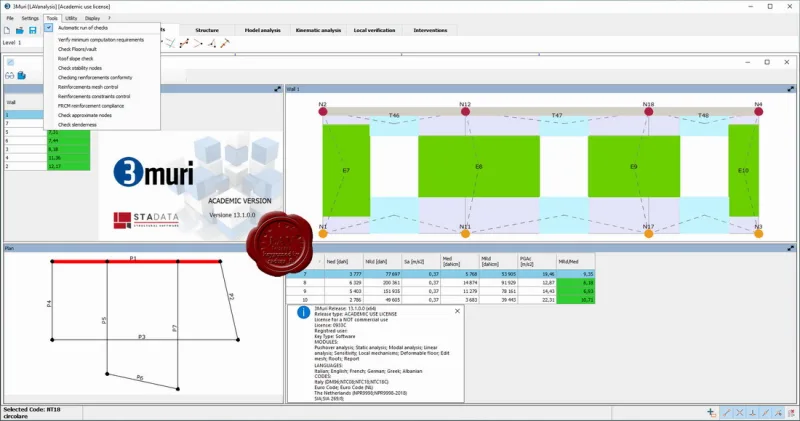
Task: Click the Save floppy disk icon
Action: pyautogui.click(x=33, y=31)
